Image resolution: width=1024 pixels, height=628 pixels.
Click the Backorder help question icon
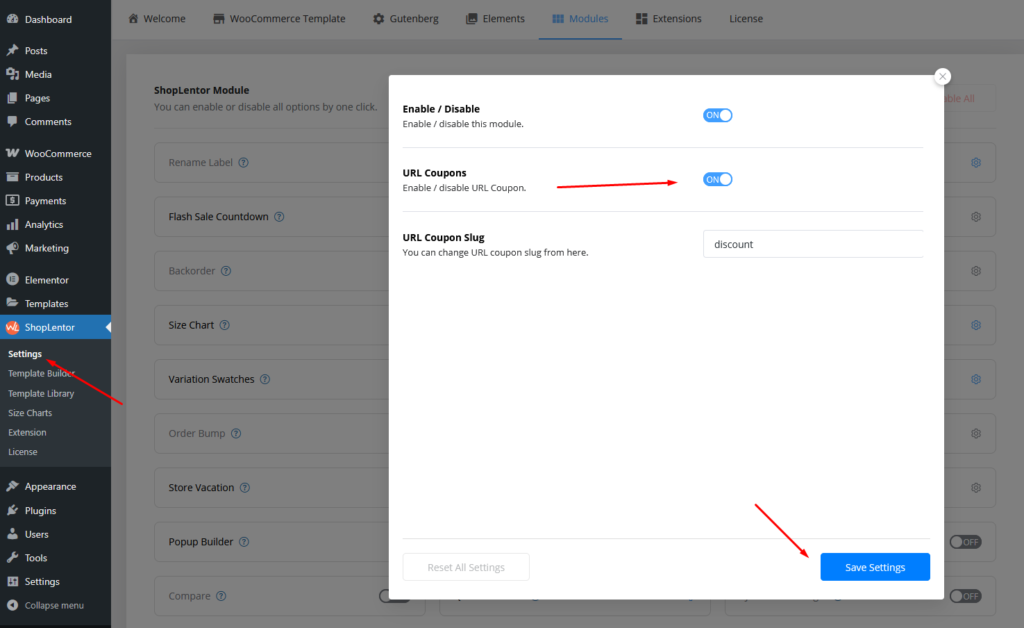point(226,271)
